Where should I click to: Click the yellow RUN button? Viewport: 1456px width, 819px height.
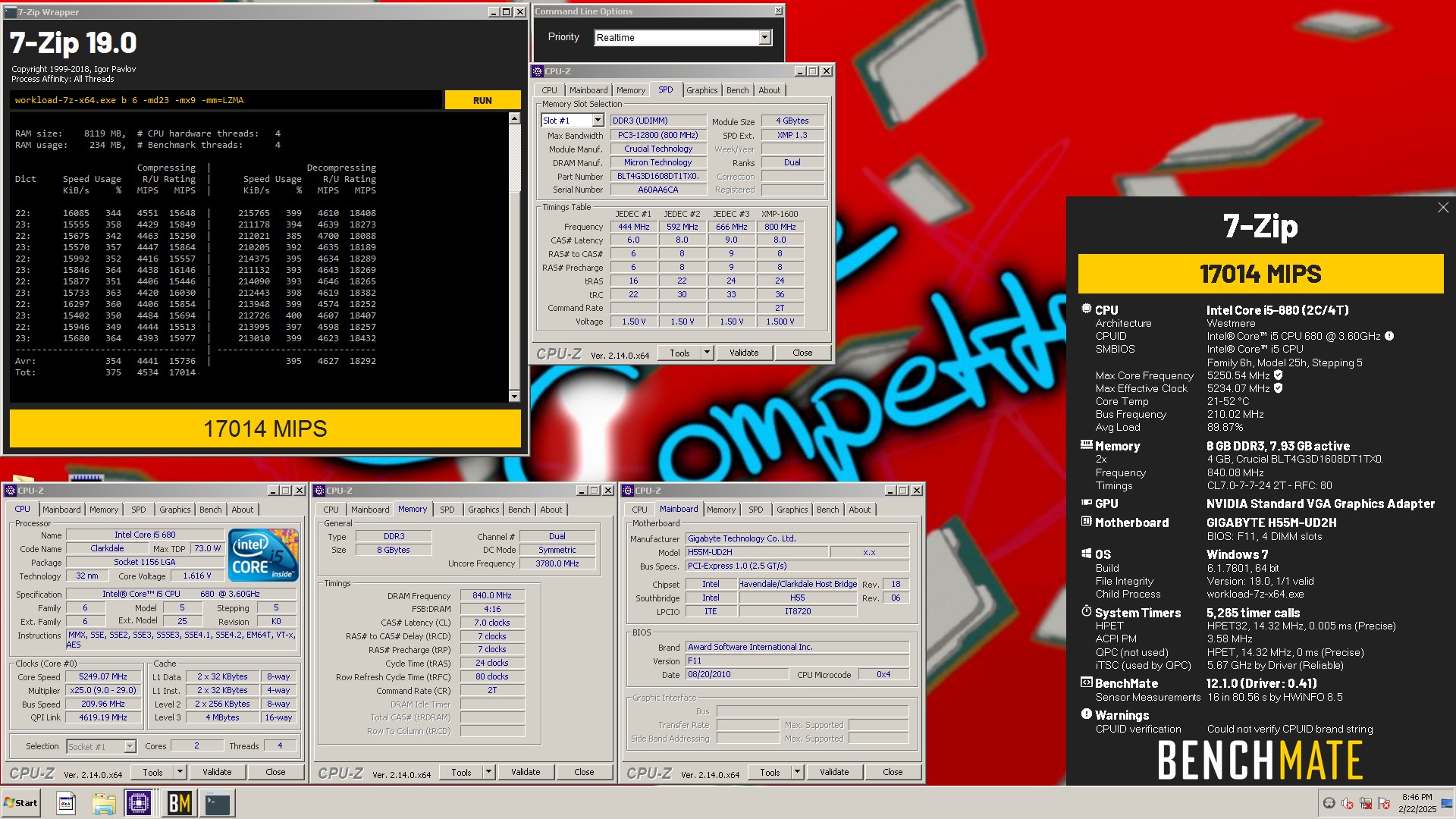point(482,100)
